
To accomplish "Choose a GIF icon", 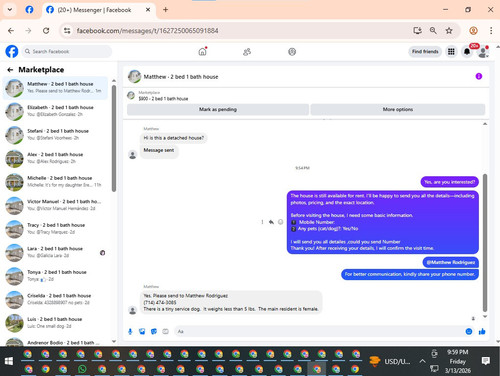I will (x=165, y=331).
